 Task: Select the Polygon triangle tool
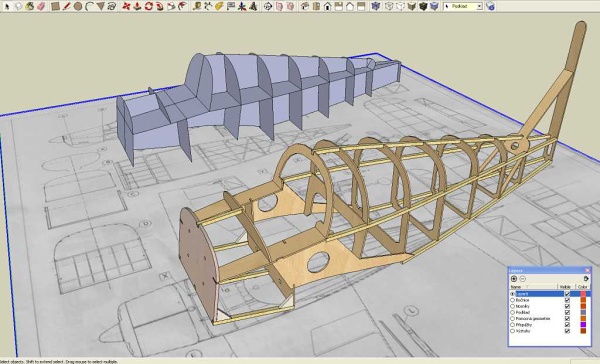coord(100,6)
